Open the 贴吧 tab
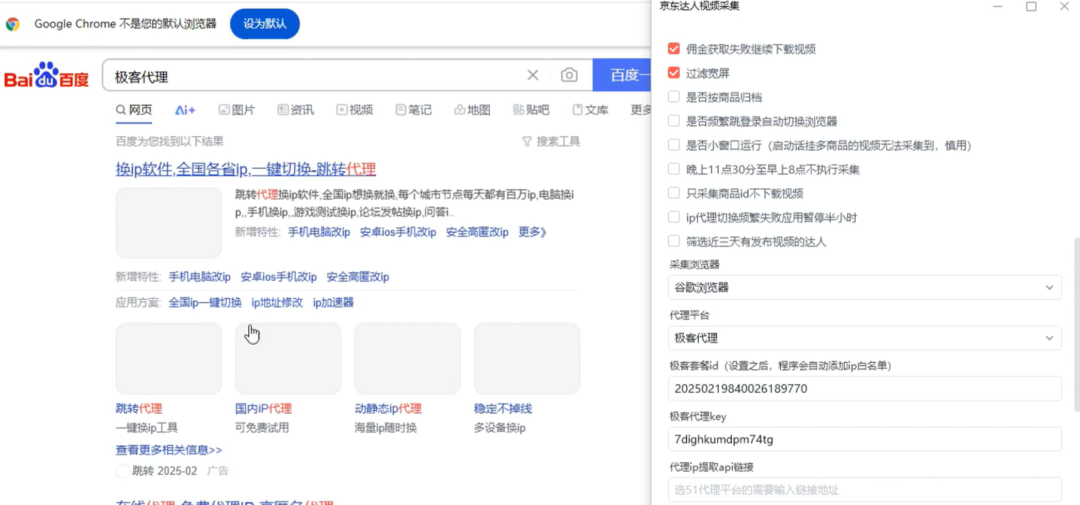The height and width of the screenshot is (505, 1080). click(532, 110)
